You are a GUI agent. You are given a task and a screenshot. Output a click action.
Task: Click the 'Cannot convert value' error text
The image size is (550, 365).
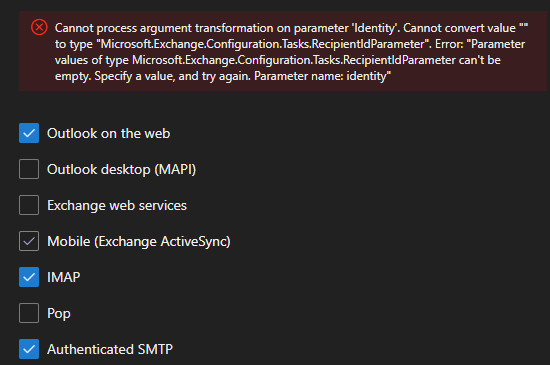[460, 28]
